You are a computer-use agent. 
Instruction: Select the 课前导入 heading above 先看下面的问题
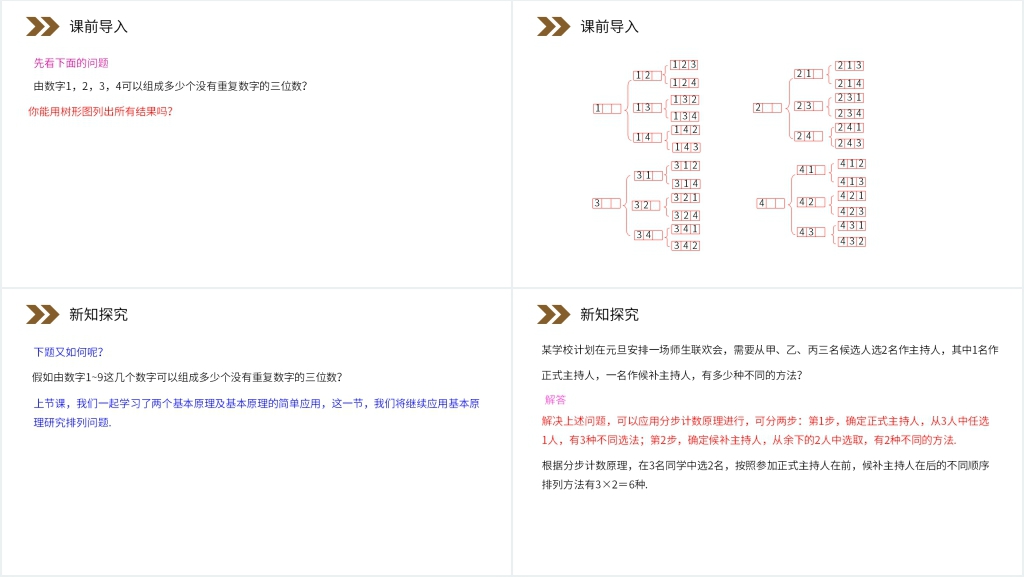tap(99, 27)
